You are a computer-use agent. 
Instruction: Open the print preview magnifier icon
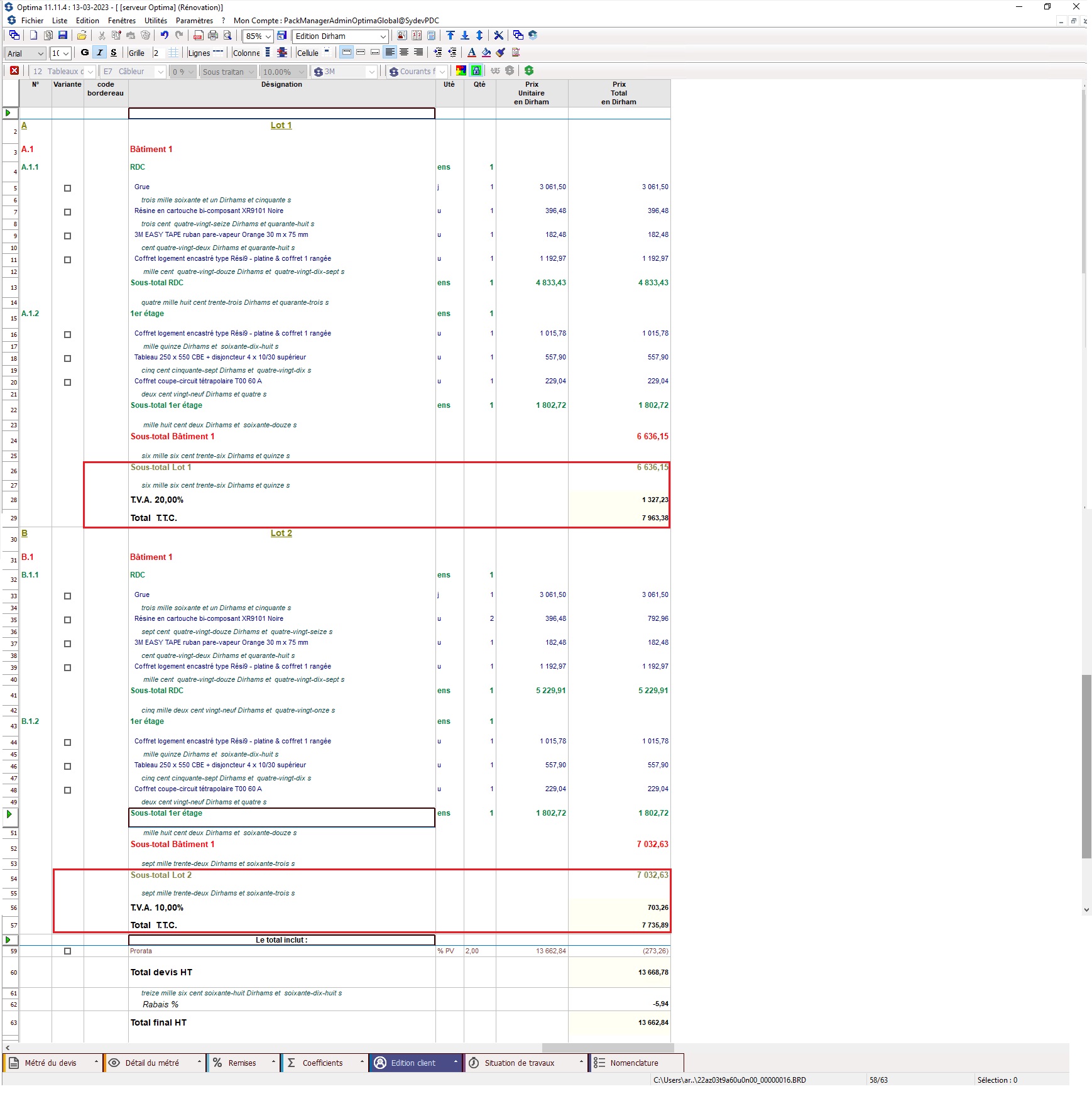coord(227,36)
